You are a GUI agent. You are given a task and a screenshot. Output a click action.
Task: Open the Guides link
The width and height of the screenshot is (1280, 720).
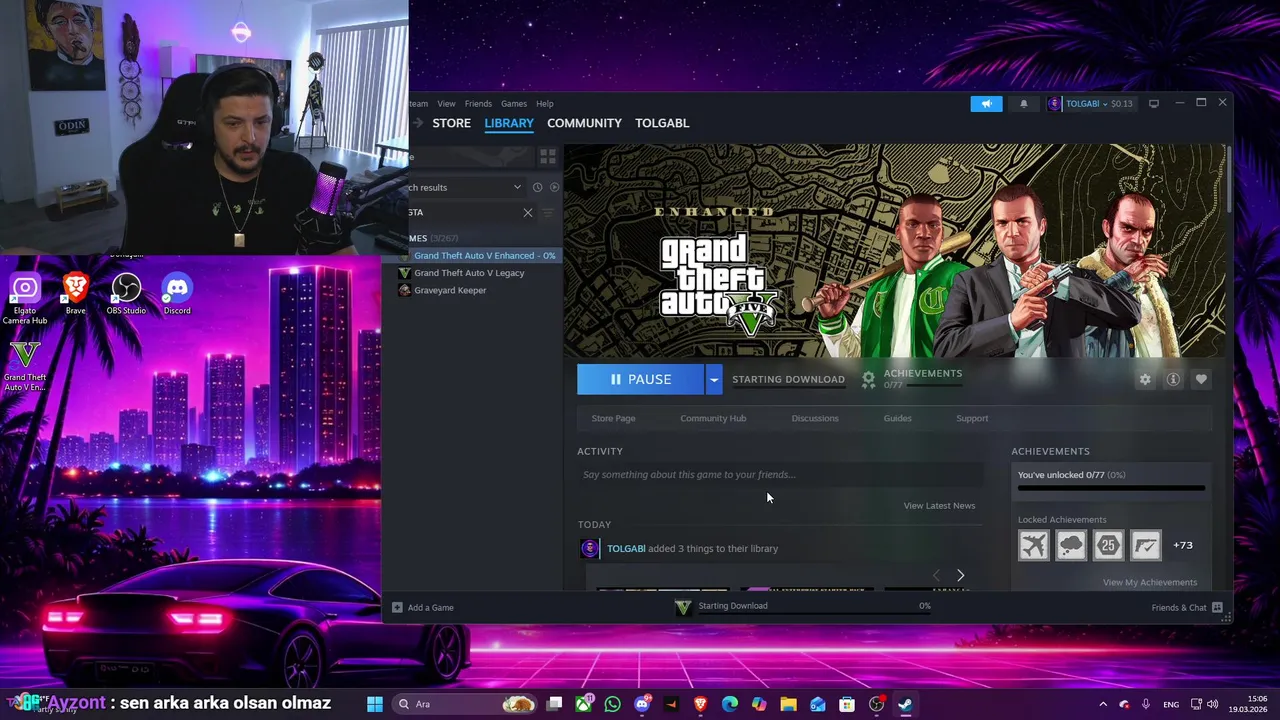click(x=897, y=418)
